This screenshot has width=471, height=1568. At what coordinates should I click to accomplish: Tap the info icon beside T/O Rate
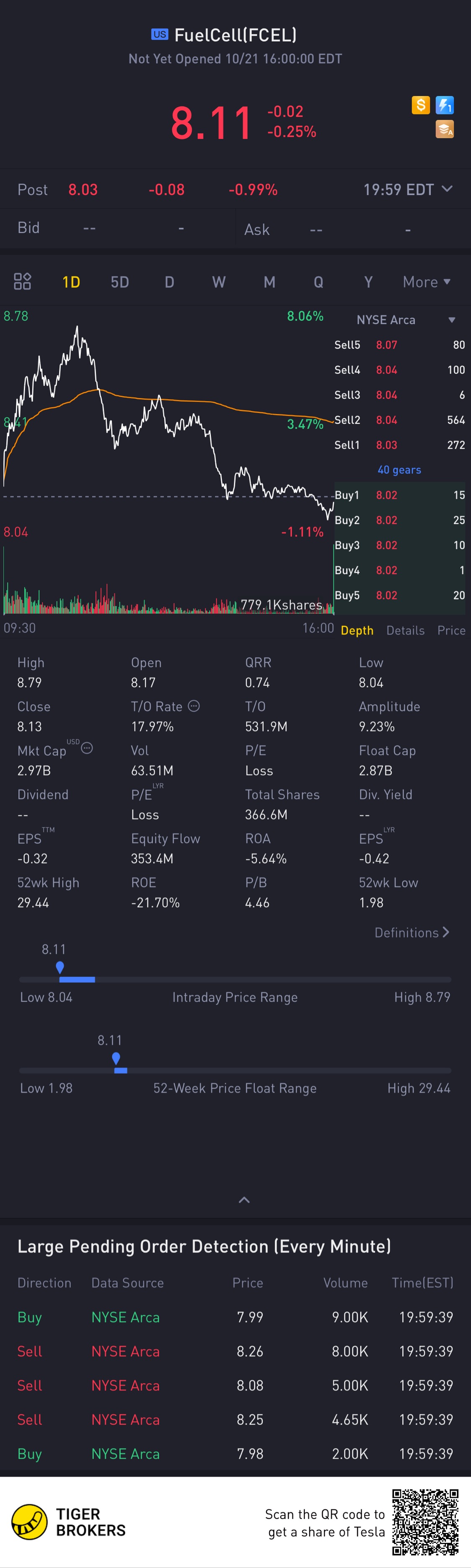[x=194, y=705]
